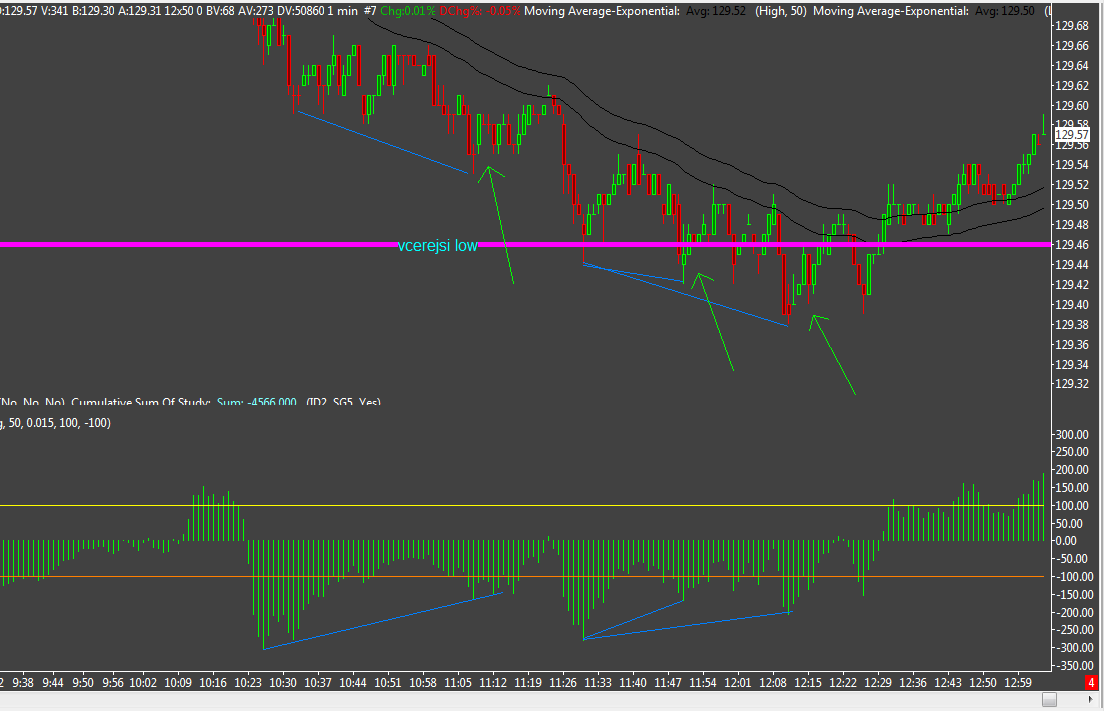1104x711 pixels.
Task: Click the 129.68 price scale label
Action: tap(1072, 26)
